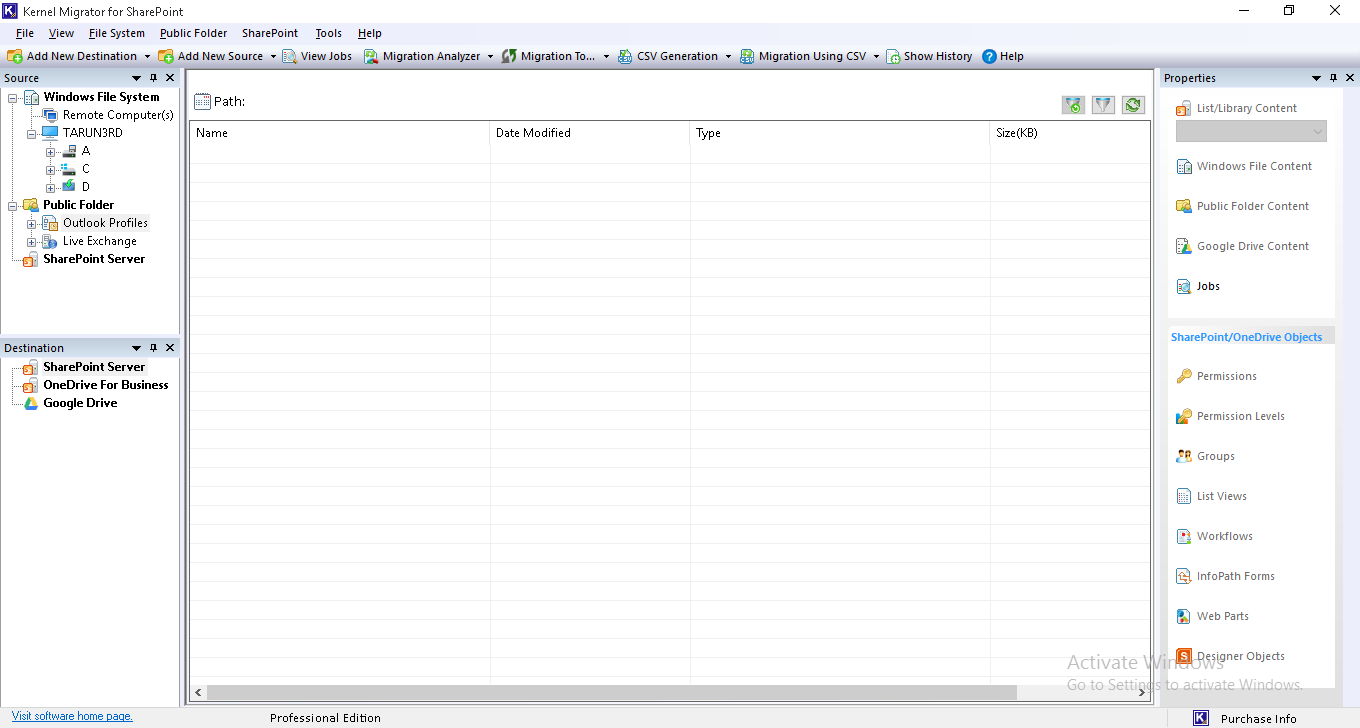Click the Workflows icon
This screenshot has width=1360, height=728.
pyautogui.click(x=1184, y=536)
